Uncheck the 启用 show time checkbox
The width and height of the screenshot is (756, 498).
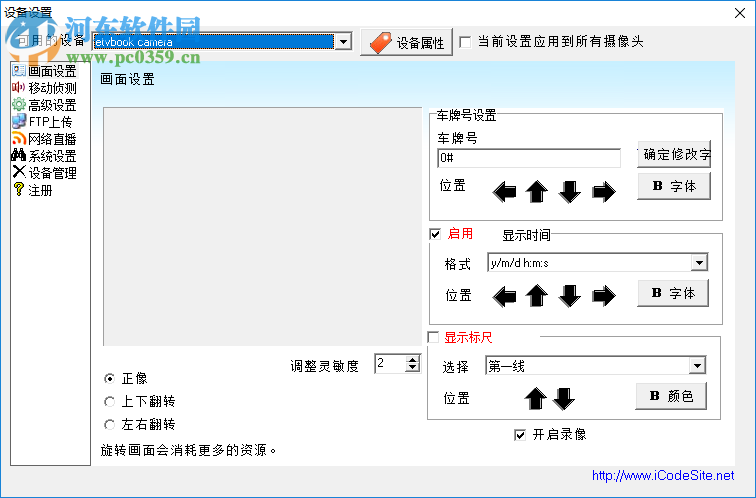[x=435, y=234]
